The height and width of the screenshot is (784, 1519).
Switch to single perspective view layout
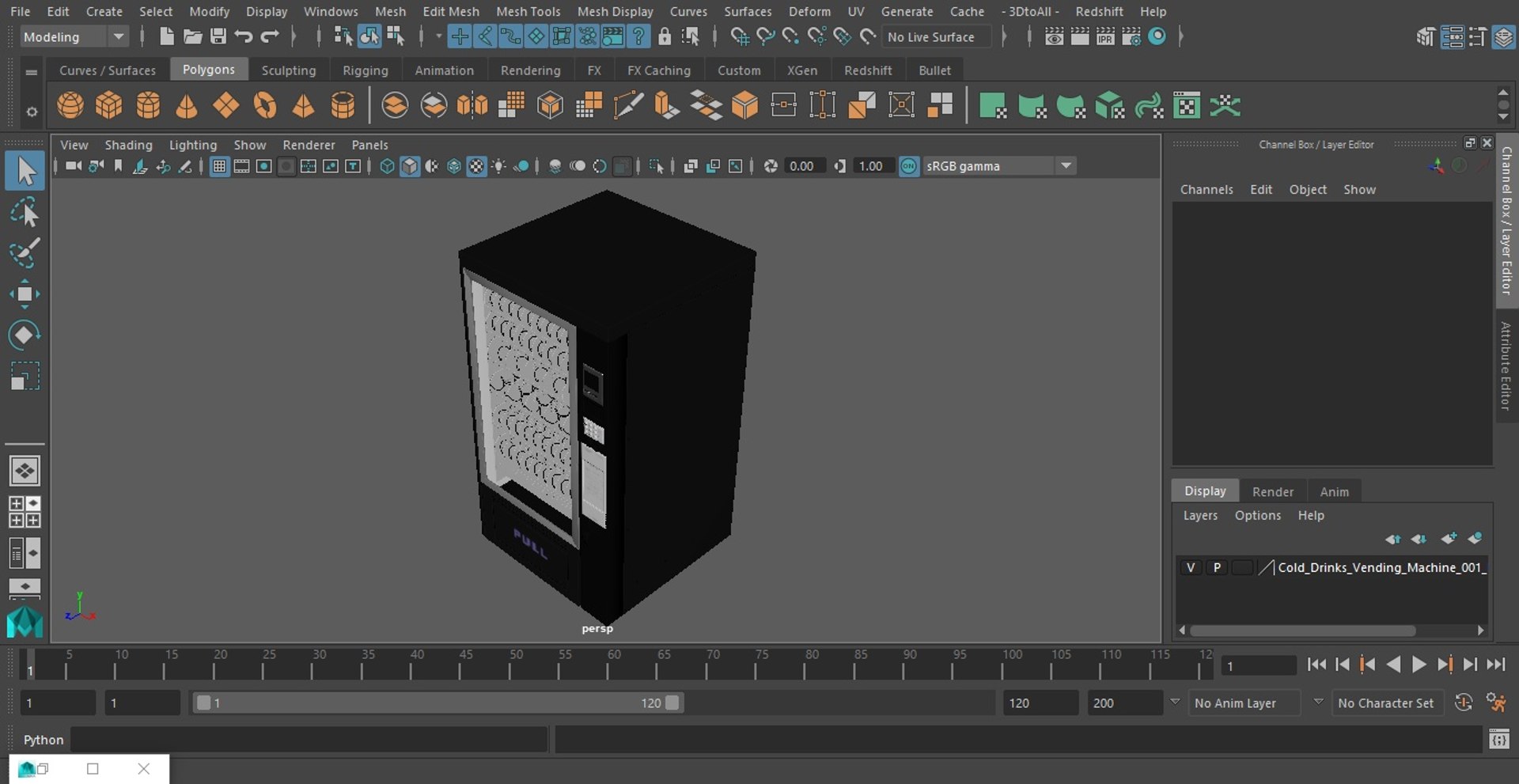click(x=25, y=471)
